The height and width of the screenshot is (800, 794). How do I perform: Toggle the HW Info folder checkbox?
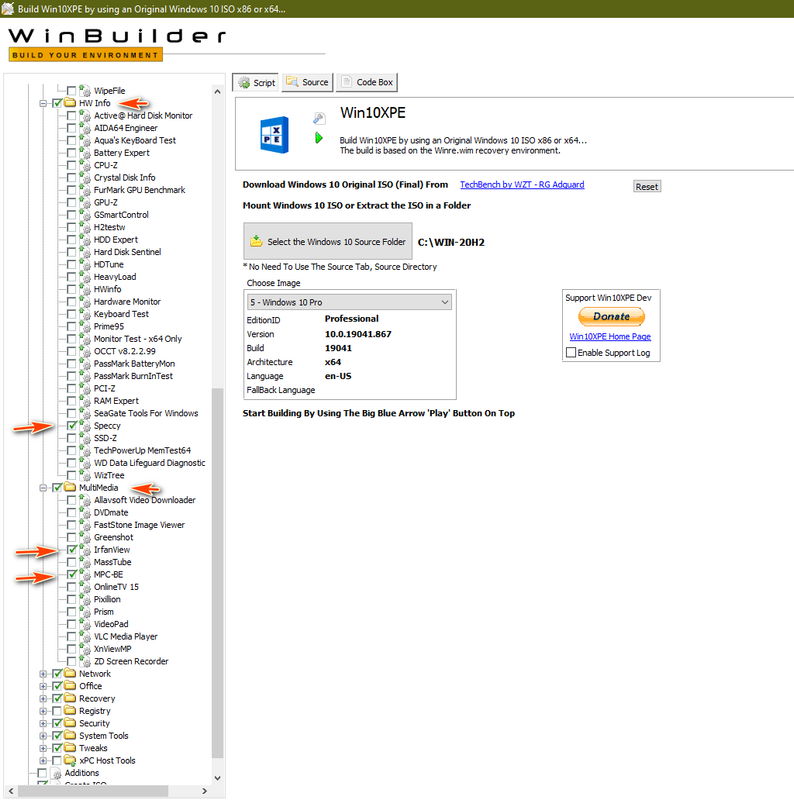57,103
